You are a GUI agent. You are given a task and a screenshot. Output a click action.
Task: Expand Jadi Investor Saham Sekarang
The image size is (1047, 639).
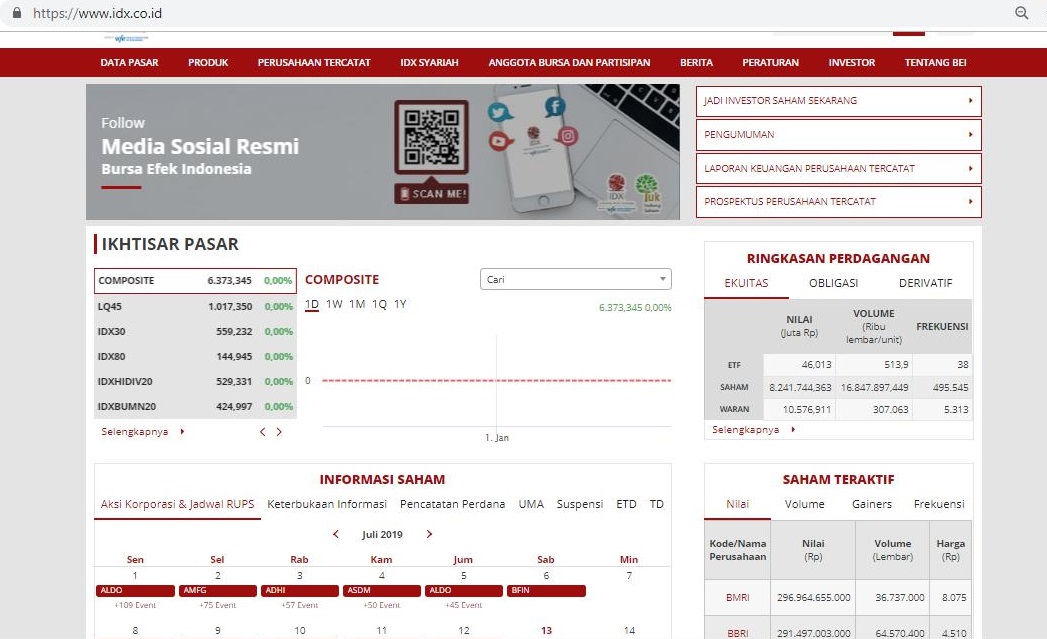click(839, 101)
